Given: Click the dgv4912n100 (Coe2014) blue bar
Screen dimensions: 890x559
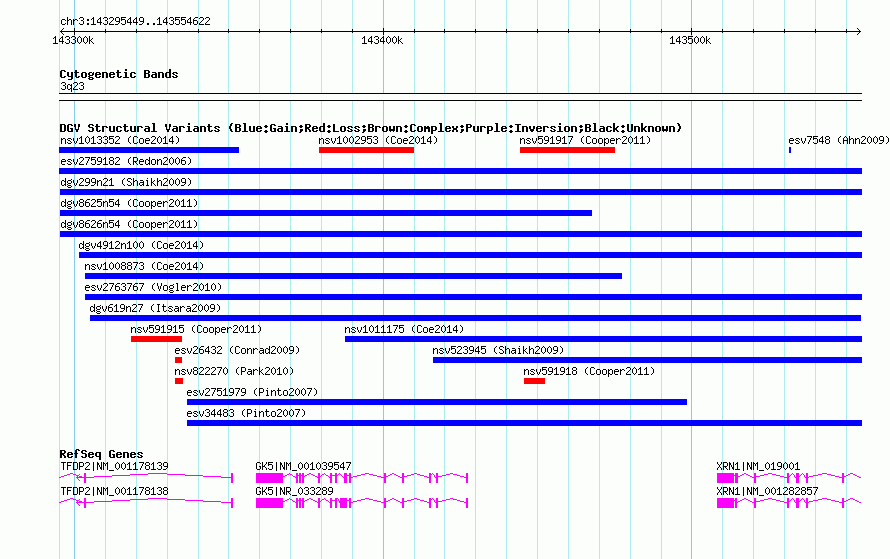Looking at the screenshot, I should pos(470,255).
